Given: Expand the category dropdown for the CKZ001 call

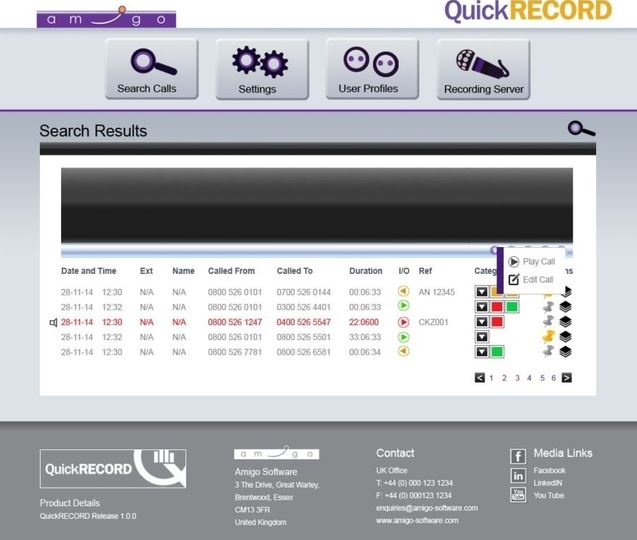Looking at the screenshot, I should (482, 322).
